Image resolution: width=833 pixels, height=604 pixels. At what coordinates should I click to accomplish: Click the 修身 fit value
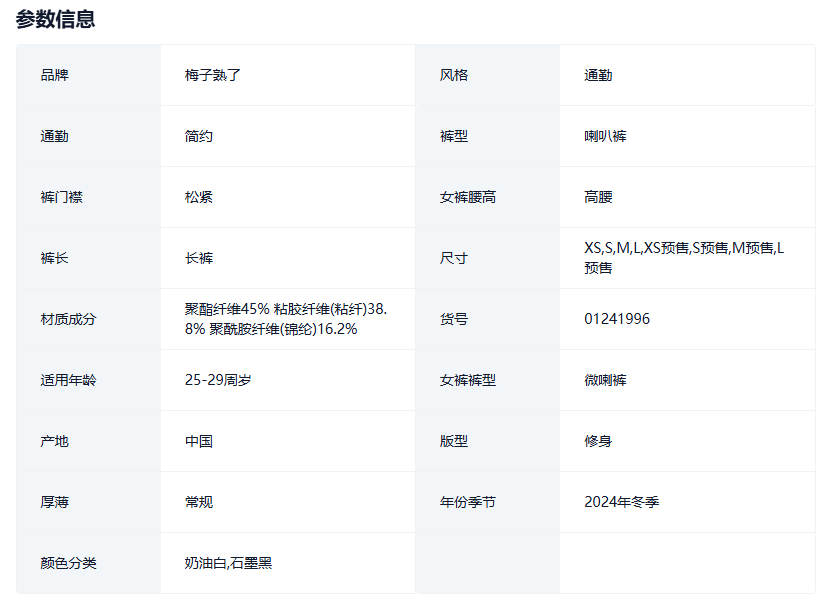click(598, 441)
